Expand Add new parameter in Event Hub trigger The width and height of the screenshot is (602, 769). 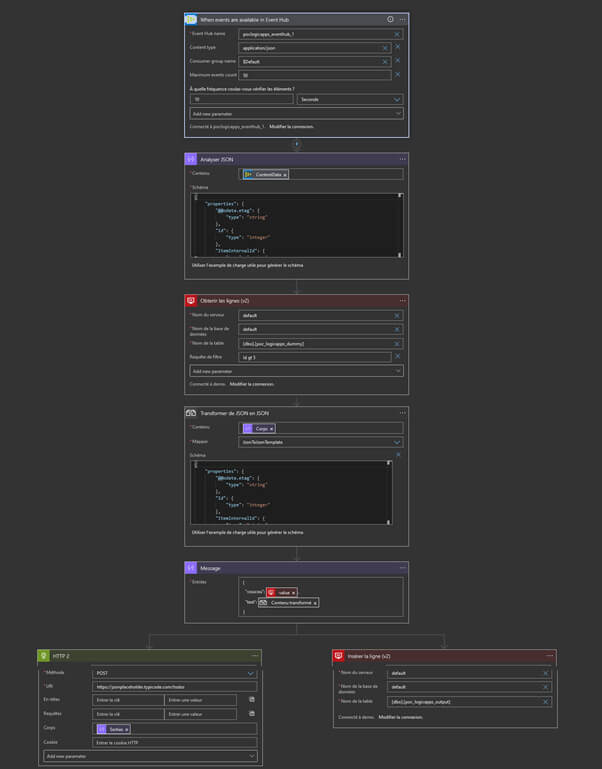click(x=296, y=114)
